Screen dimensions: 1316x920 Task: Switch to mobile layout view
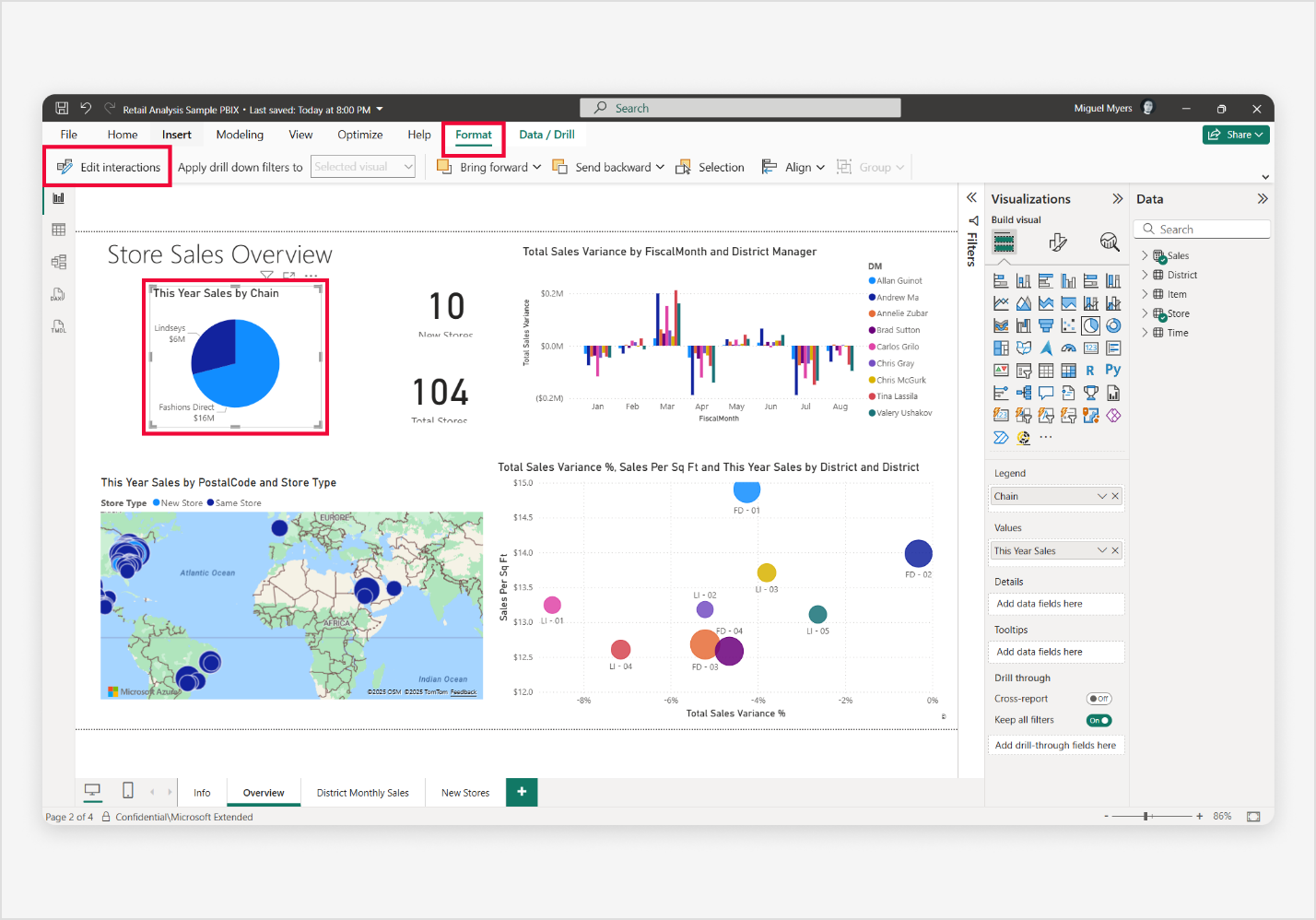coord(127,791)
